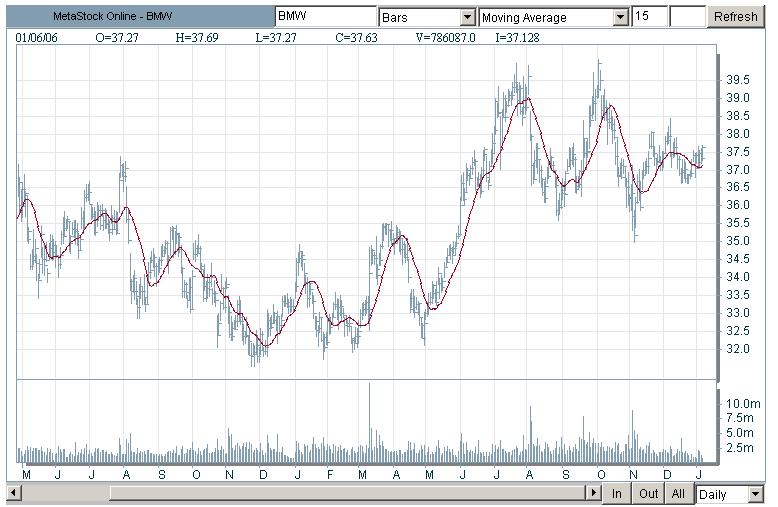
Task: Zoom in with the In button
Action: tap(616, 494)
